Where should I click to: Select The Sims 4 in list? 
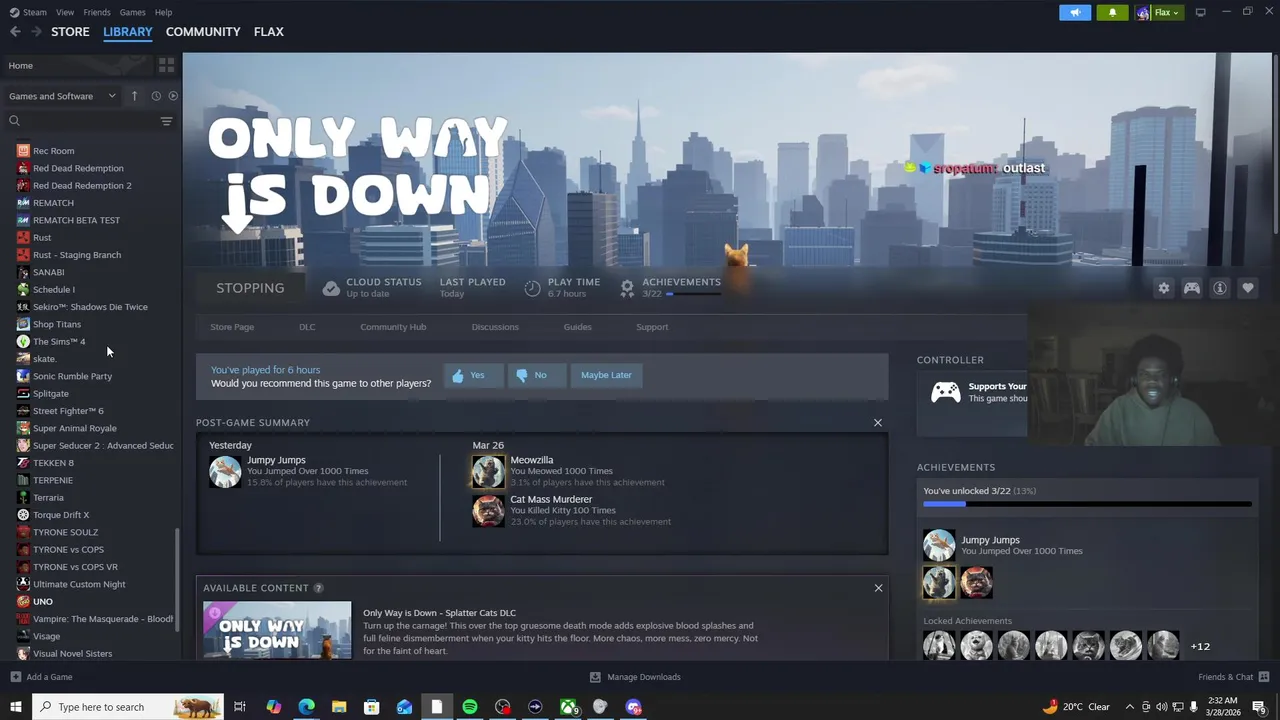pyautogui.click(x=58, y=342)
